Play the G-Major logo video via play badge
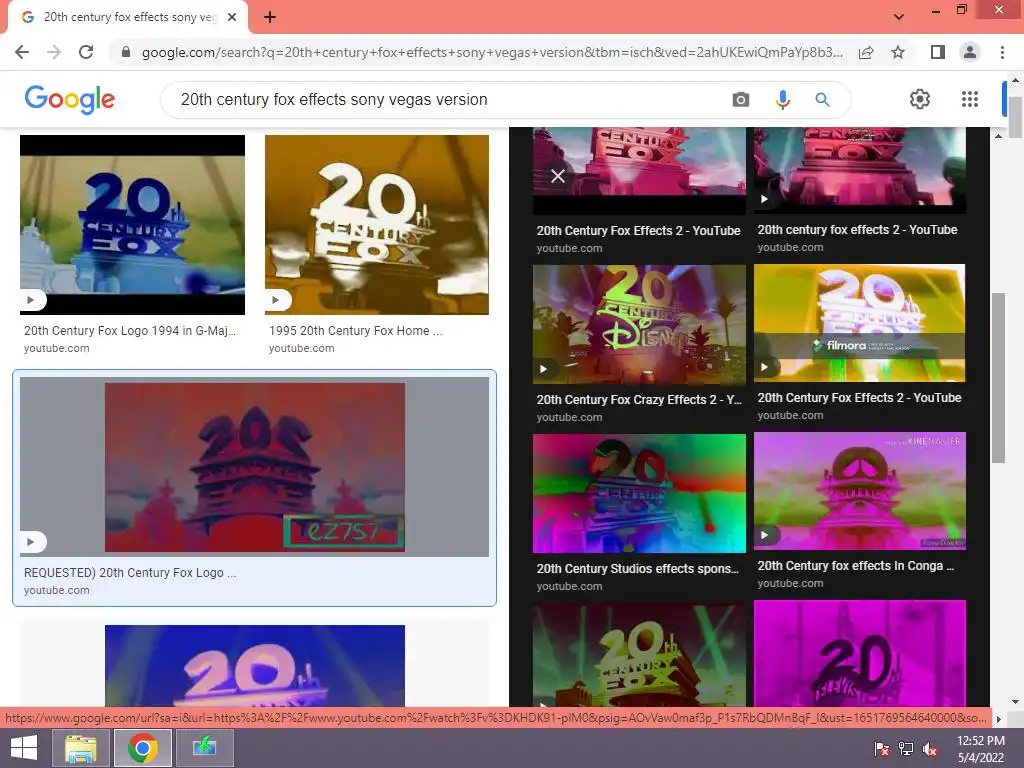Image resolution: width=1024 pixels, height=768 pixels. pyautogui.click(x=31, y=300)
